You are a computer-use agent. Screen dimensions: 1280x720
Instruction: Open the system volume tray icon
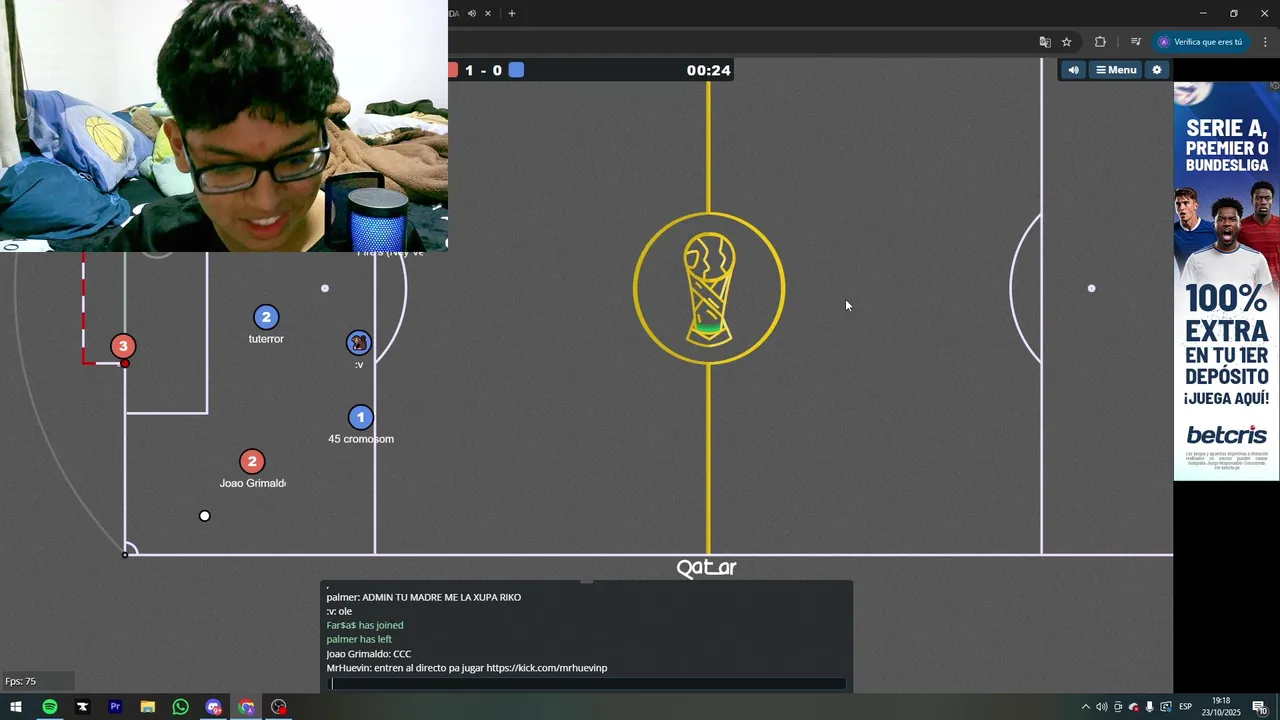(1102, 707)
